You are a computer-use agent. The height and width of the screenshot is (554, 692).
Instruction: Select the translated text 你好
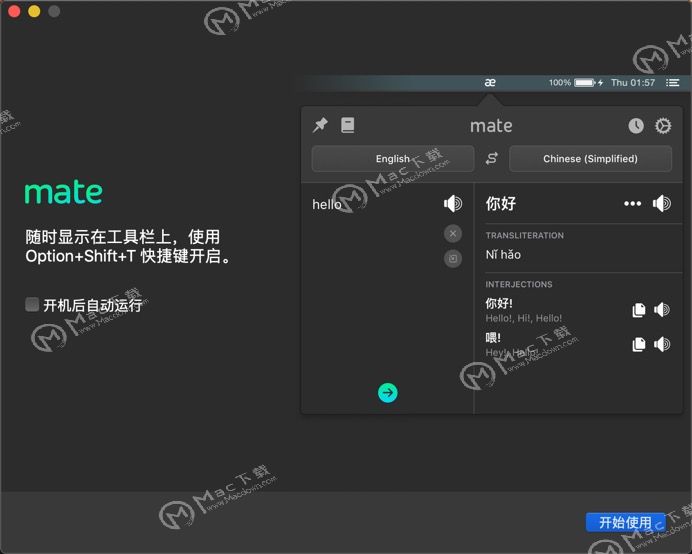500,204
